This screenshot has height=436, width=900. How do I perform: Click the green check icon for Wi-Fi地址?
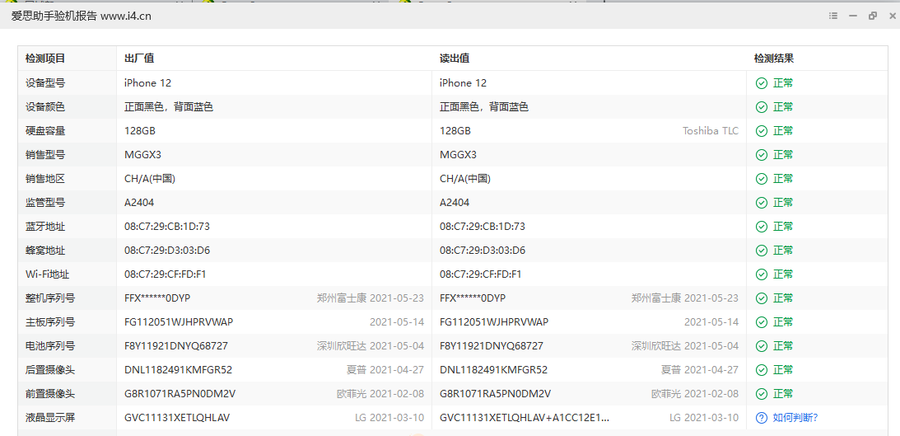[761, 274]
